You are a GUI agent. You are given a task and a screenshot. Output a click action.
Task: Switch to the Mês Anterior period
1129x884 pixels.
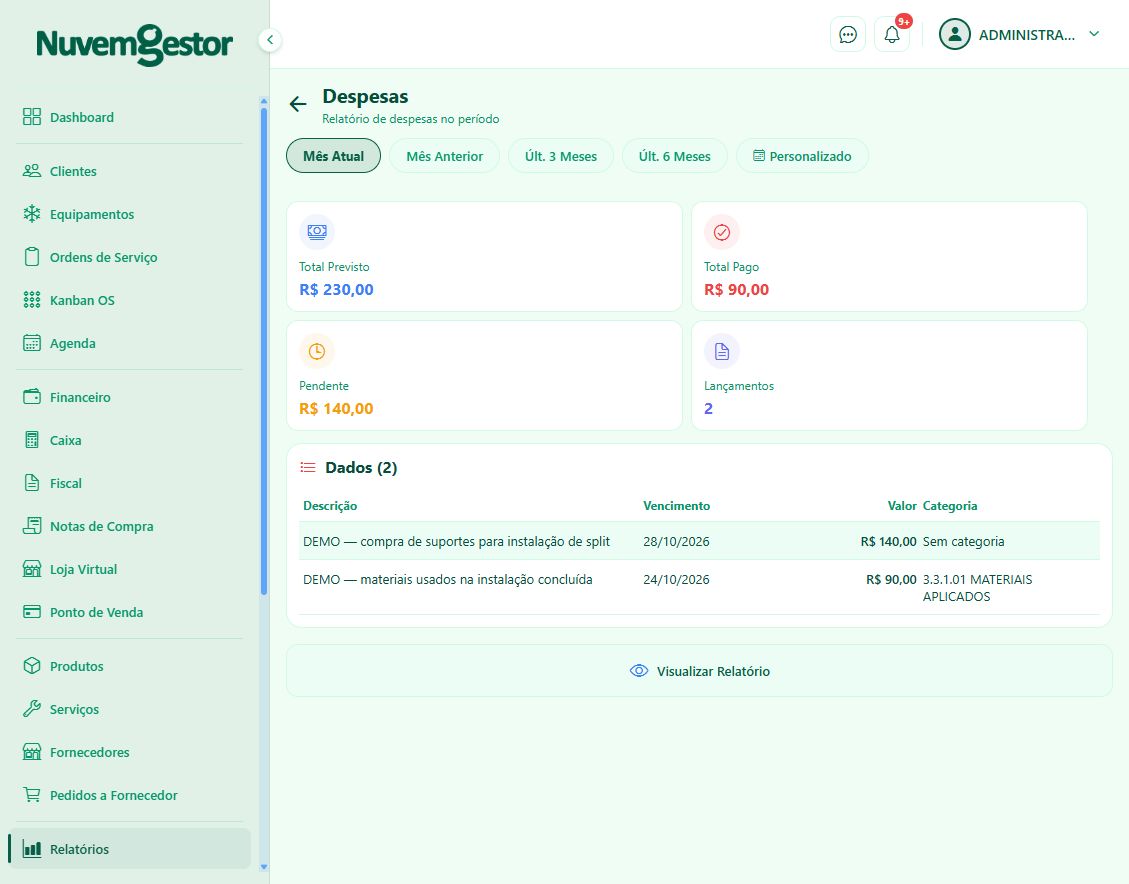pos(444,156)
